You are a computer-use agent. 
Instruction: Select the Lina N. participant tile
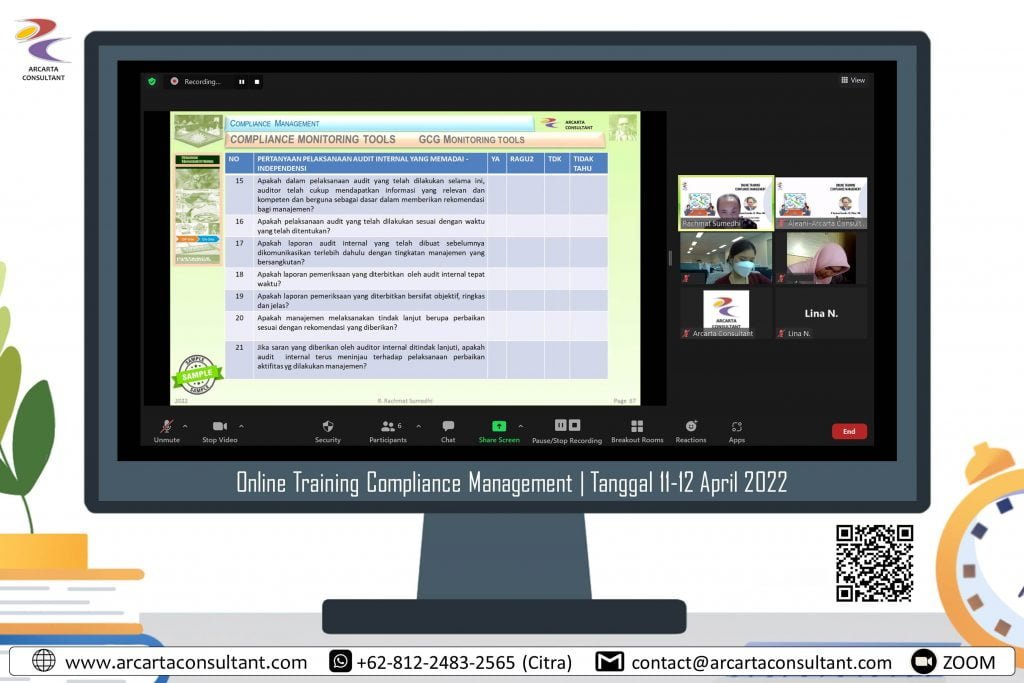[x=820, y=314]
